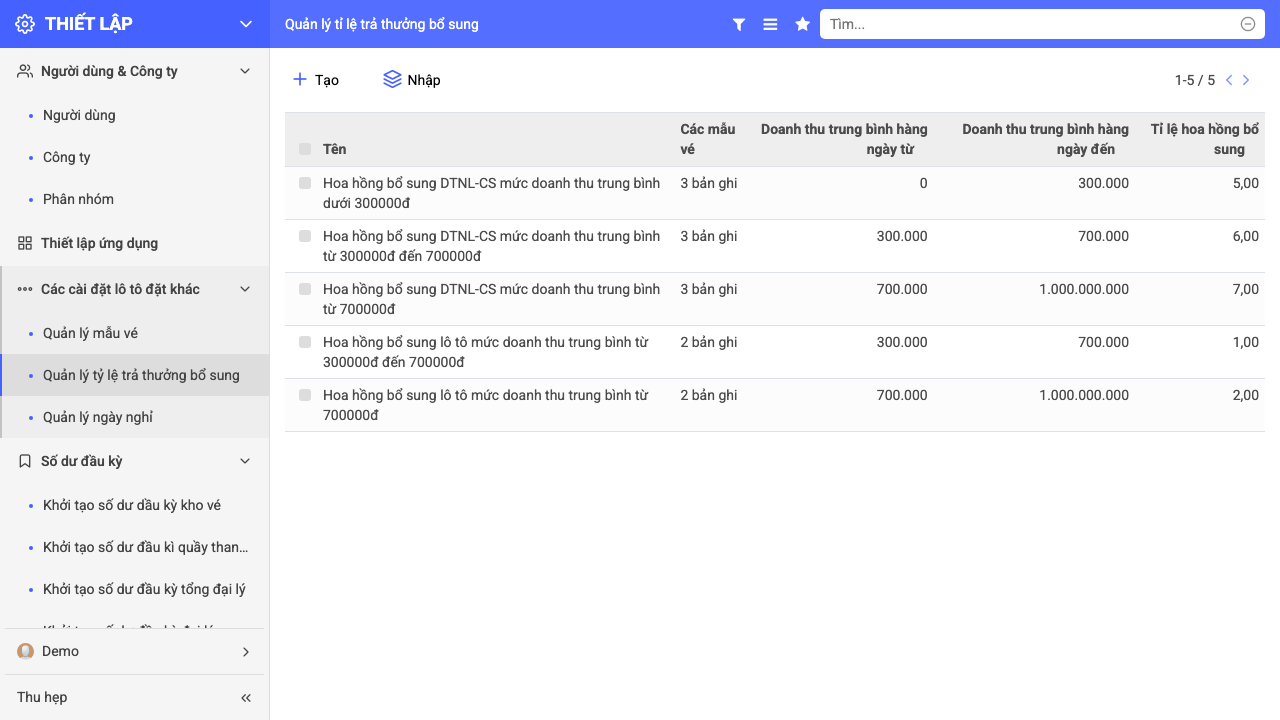Clear search using the circle-minus icon
Image resolution: width=1280 pixels, height=720 pixels.
1248,24
